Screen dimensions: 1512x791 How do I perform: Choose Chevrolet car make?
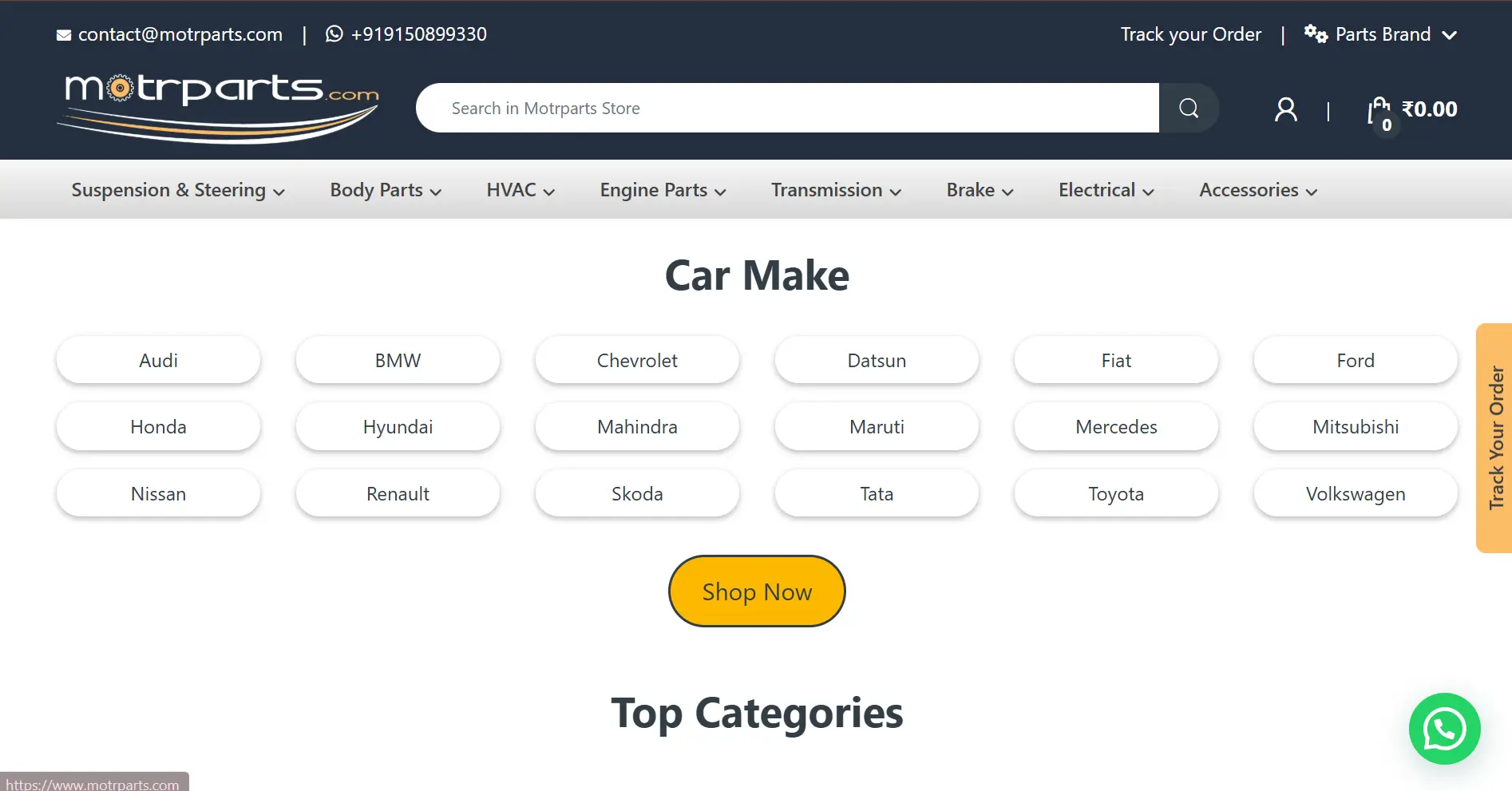[637, 360]
